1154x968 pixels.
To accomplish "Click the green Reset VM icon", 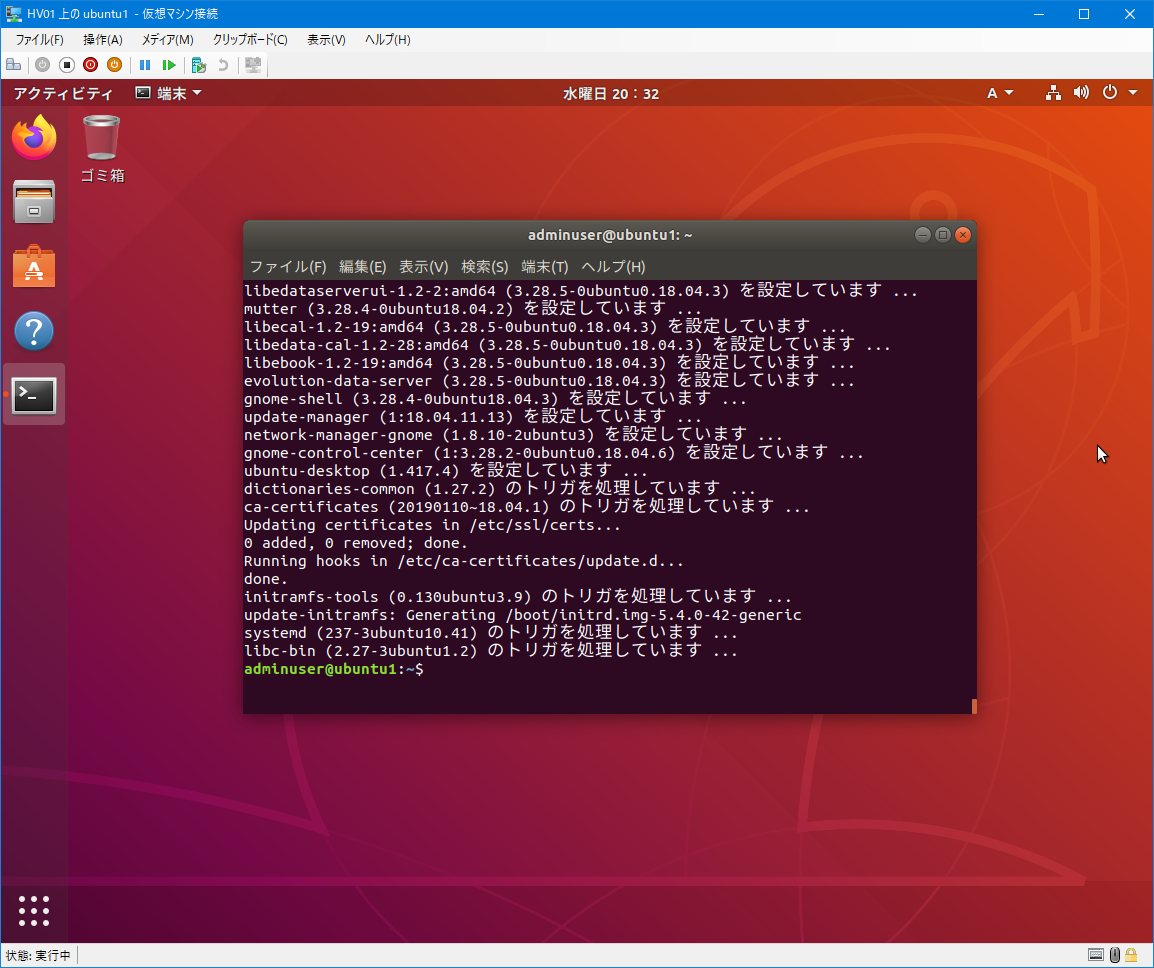I will (x=169, y=65).
